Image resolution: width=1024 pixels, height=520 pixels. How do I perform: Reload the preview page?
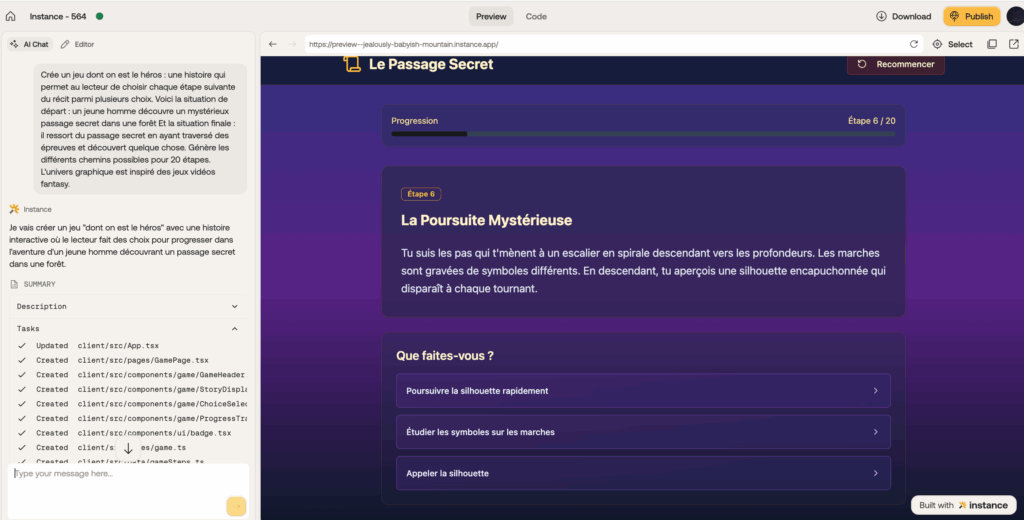pos(913,44)
